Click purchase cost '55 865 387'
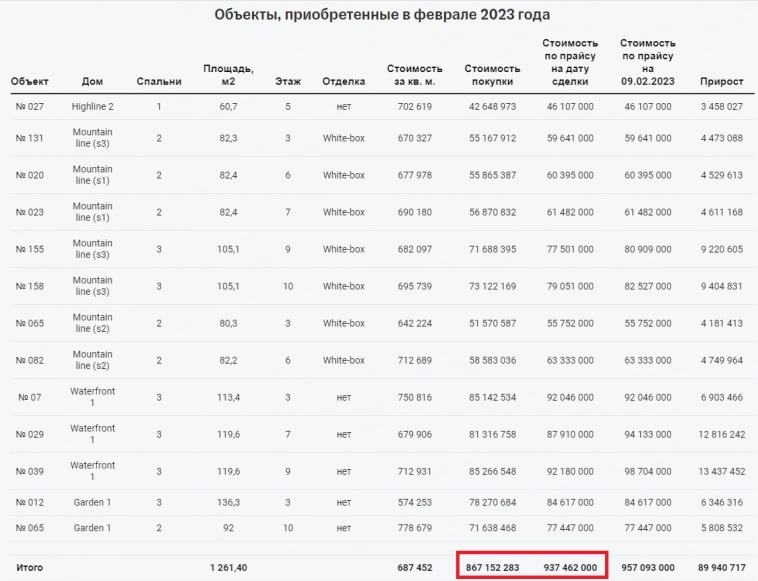758x581 pixels. point(492,175)
